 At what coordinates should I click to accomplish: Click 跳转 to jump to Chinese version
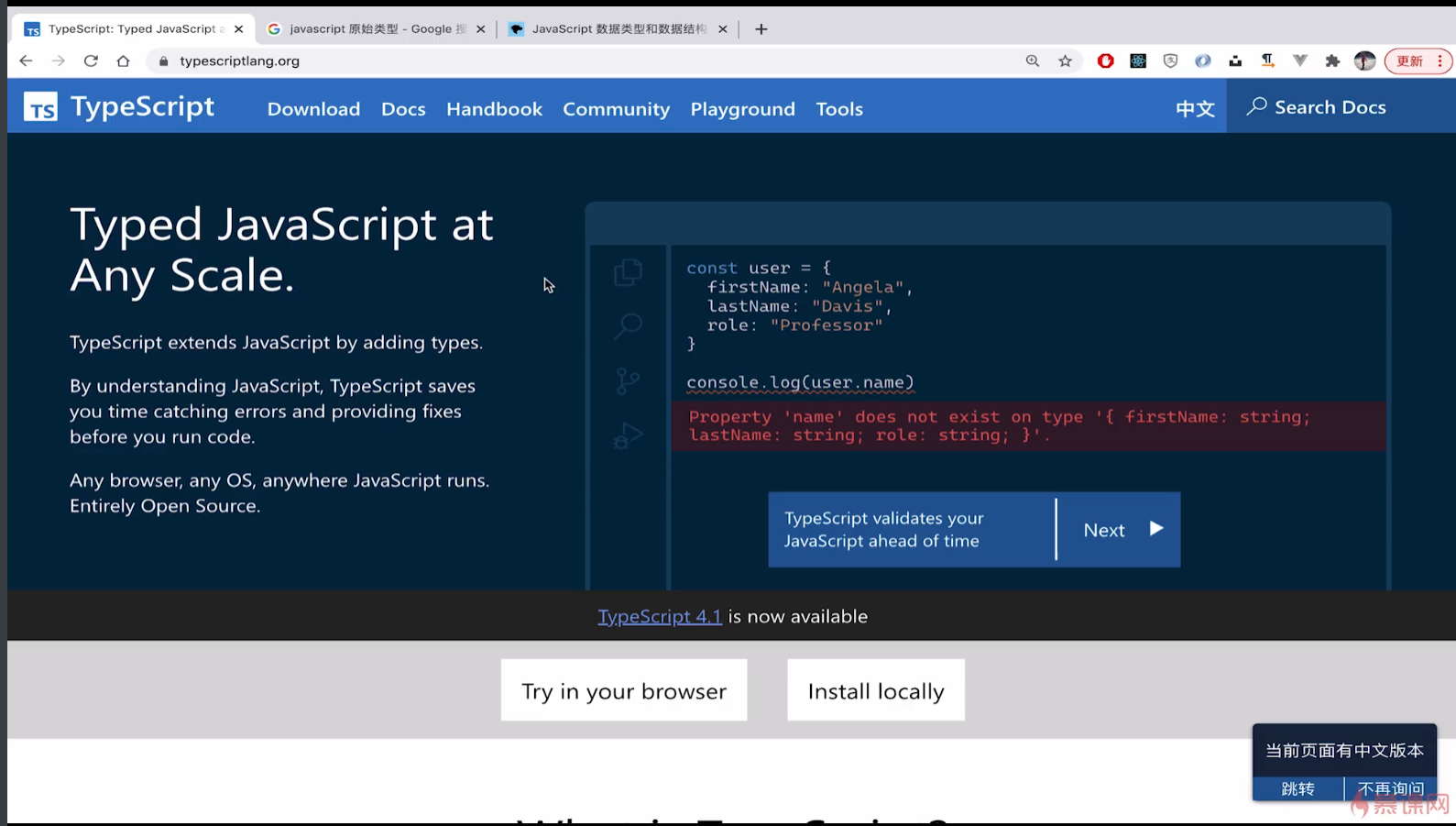1297,788
